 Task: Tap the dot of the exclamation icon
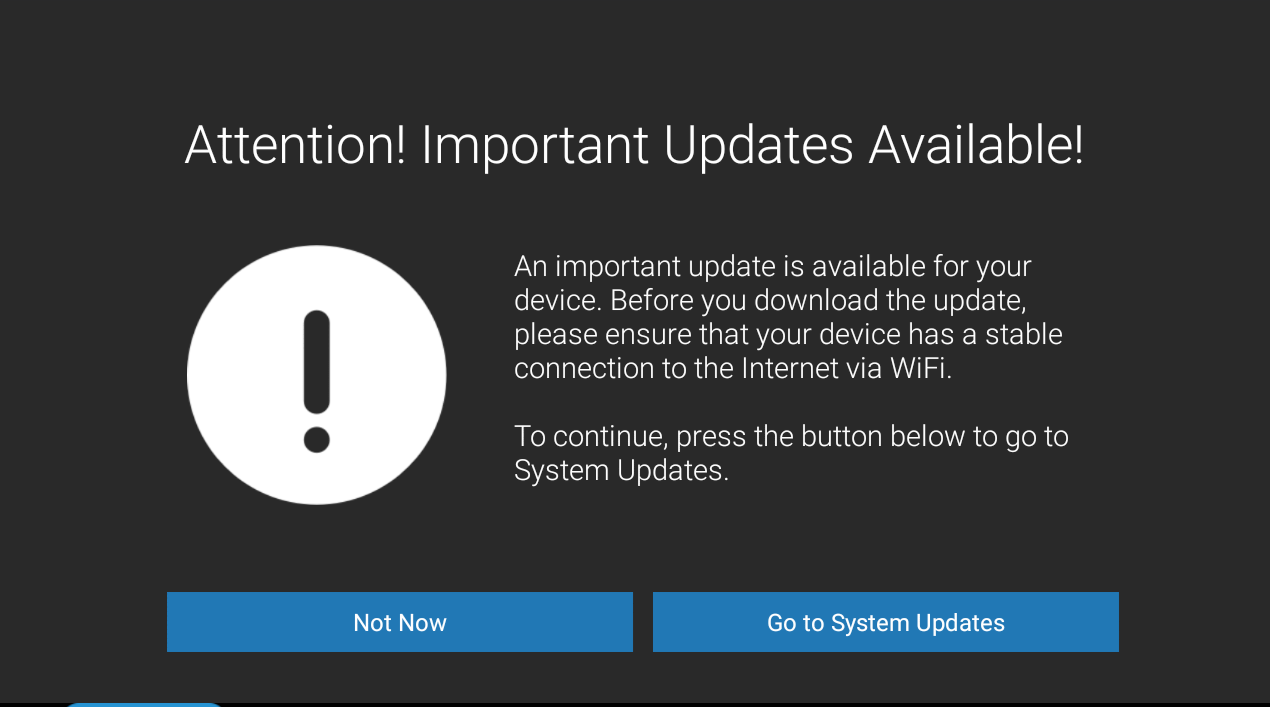pos(317,439)
